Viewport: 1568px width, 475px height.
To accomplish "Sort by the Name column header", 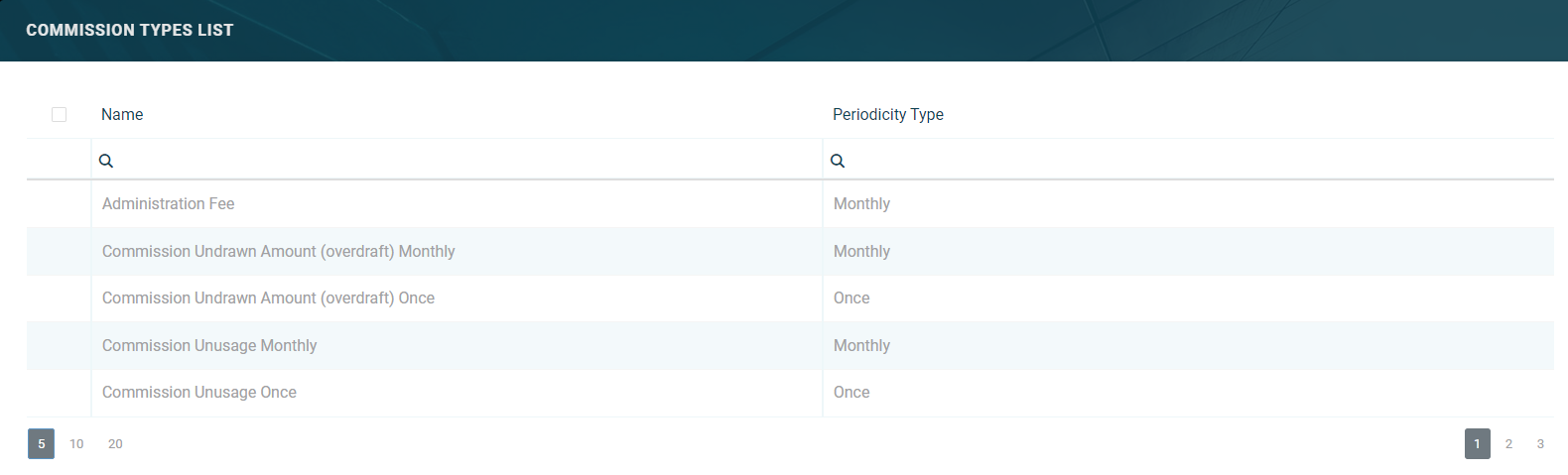I will click(122, 115).
